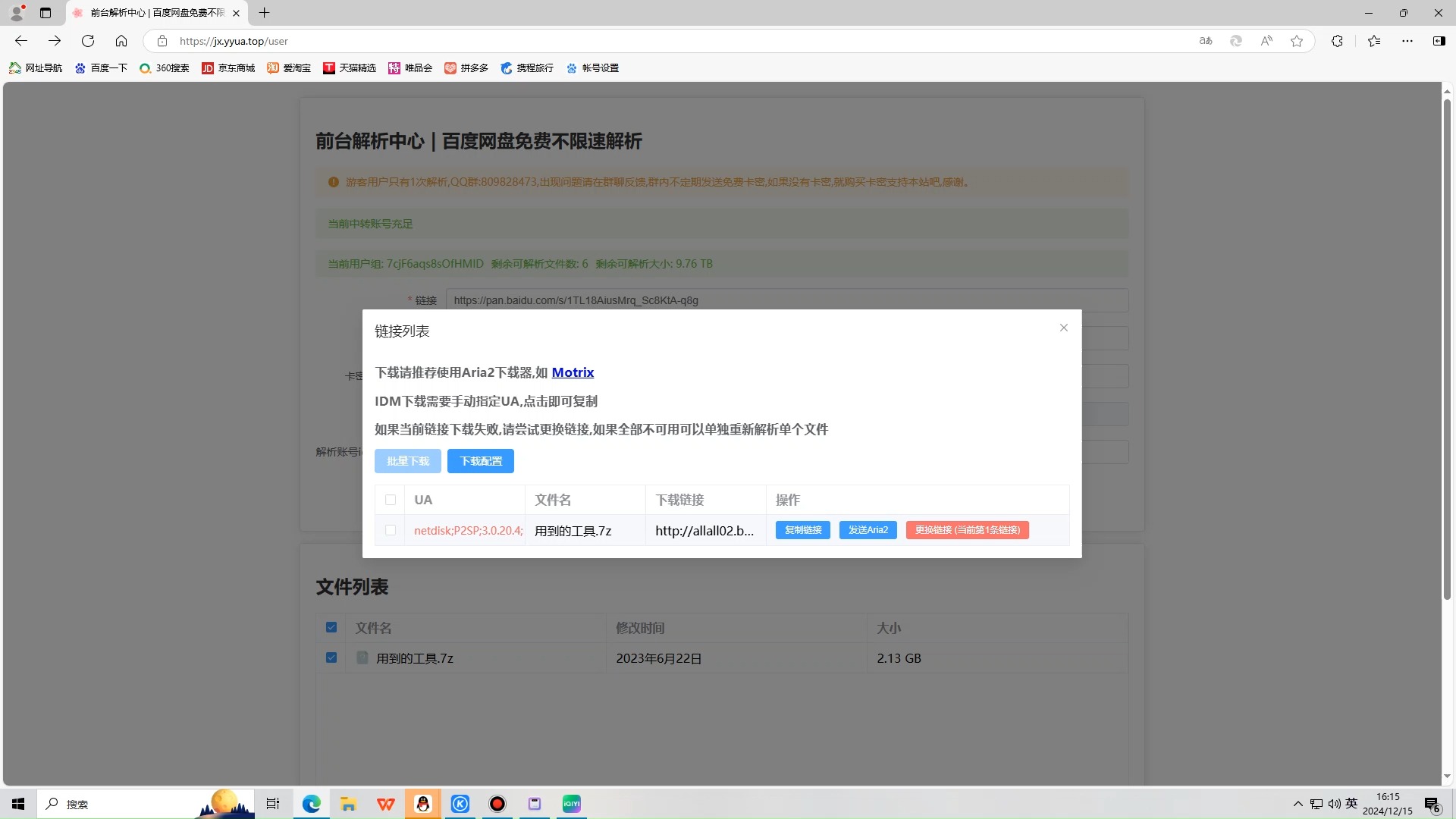Reload the page with the Refresh icon
This screenshot has height=819, width=1456.
88,41
